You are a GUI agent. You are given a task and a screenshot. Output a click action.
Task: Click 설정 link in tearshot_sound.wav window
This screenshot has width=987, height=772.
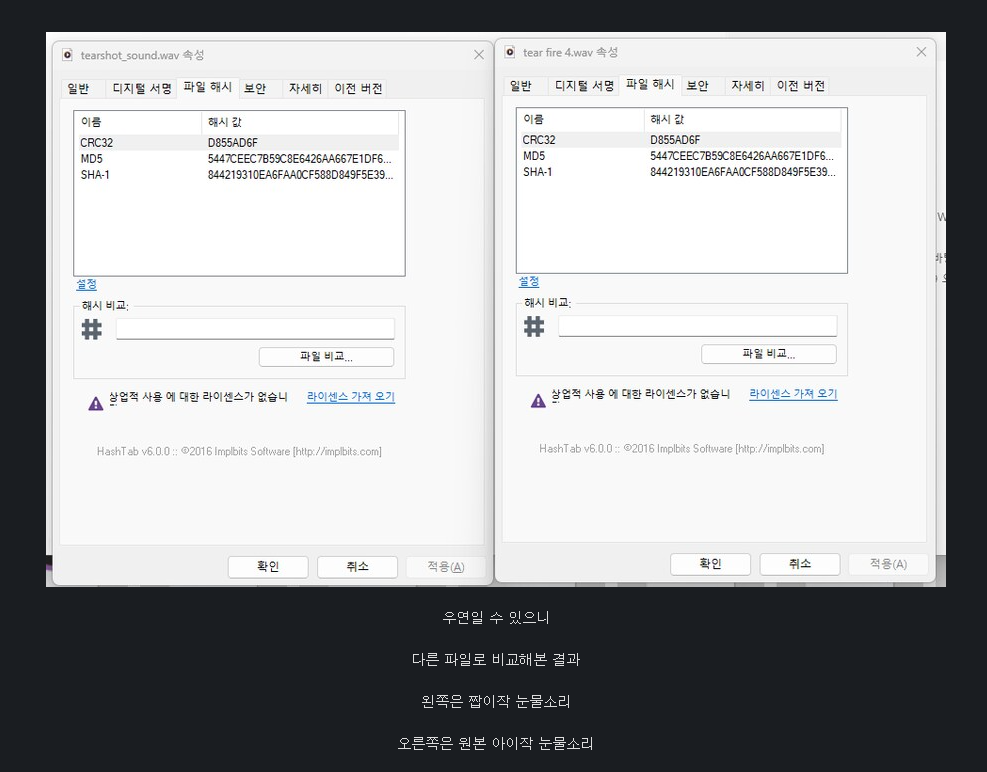[86, 285]
